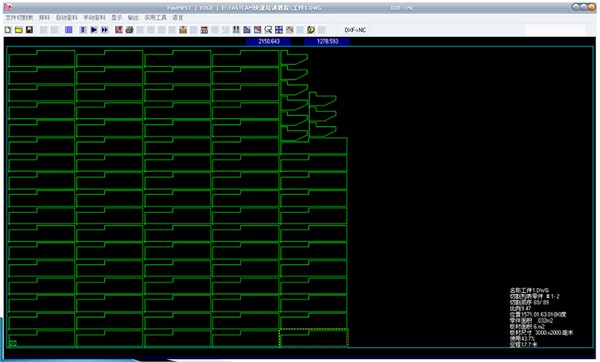This screenshot has width=600, height=362.
Task: Click the printer icon in the toolbar
Action: (x=129, y=29)
